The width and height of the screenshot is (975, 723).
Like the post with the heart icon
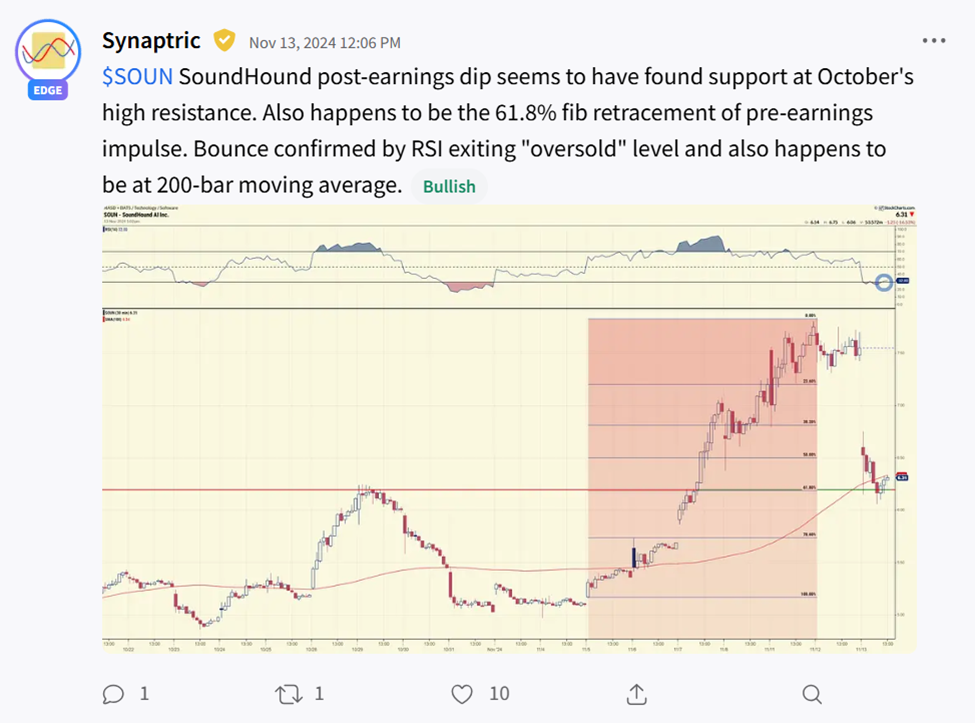pos(462,693)
